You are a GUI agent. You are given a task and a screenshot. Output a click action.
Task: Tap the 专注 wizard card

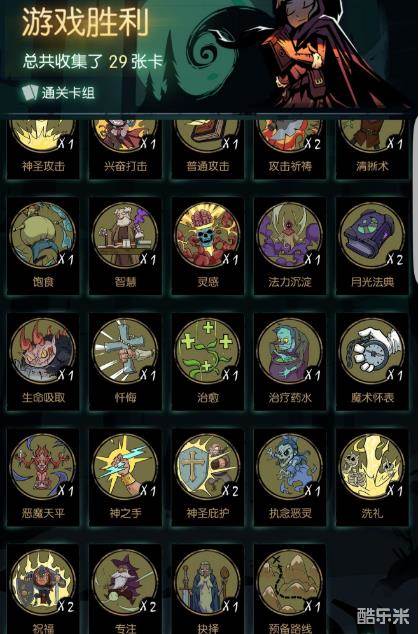click(x=125, y=589)
